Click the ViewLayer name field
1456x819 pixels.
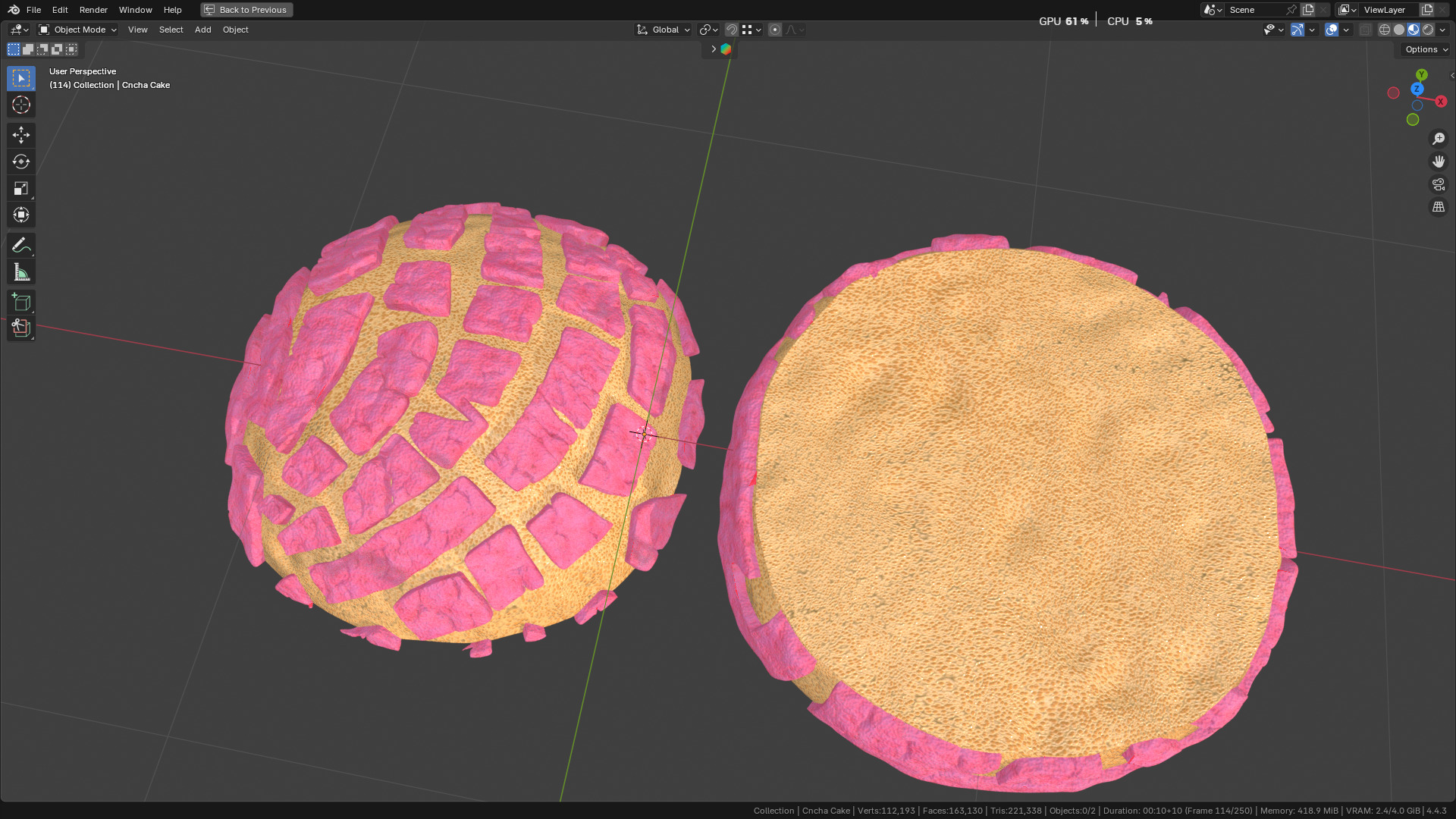click(x=1389, y=10)
